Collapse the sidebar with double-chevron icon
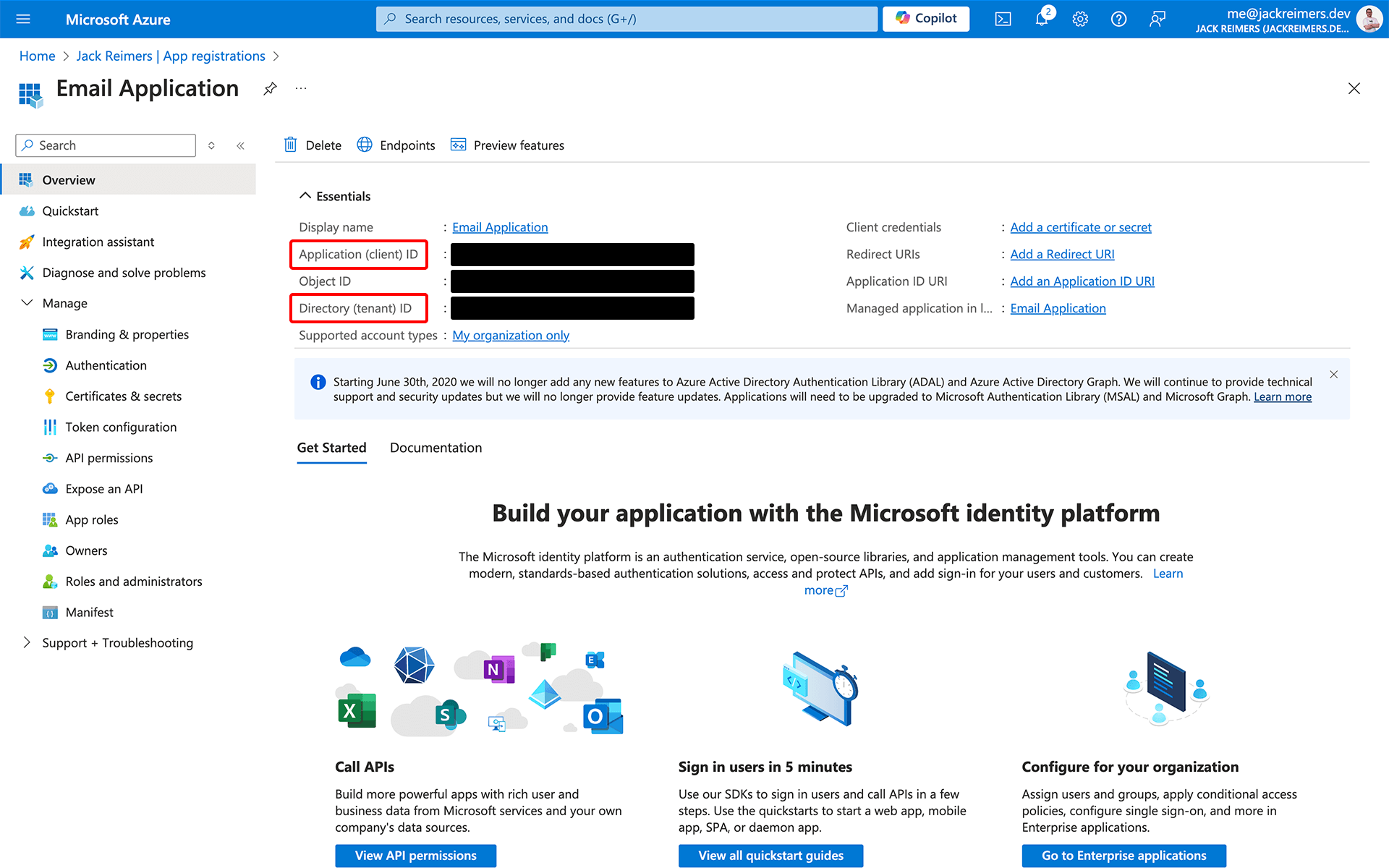The image size is (1389, 868). tap(240, 145)
